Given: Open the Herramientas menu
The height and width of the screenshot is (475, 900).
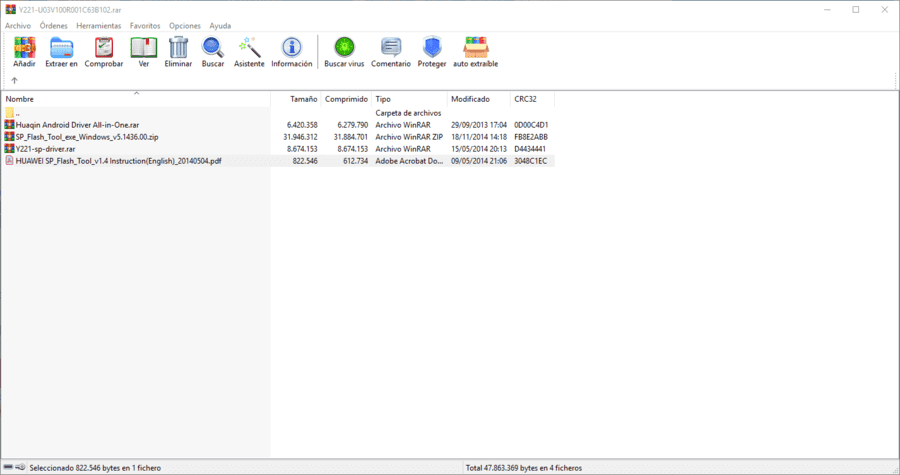Looking at the screenshot, I should 99,26.
